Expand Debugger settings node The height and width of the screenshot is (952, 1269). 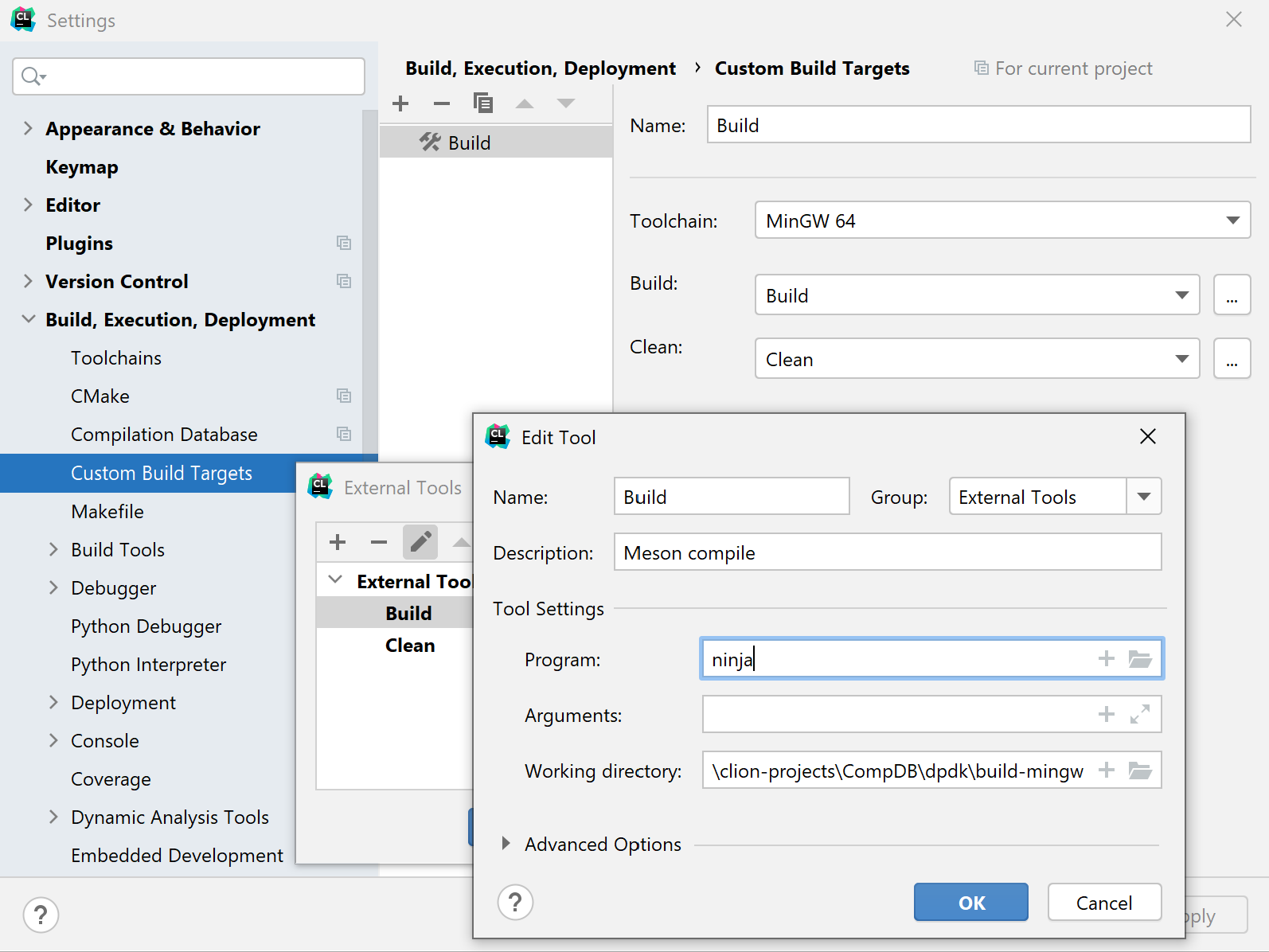[53, 587]
